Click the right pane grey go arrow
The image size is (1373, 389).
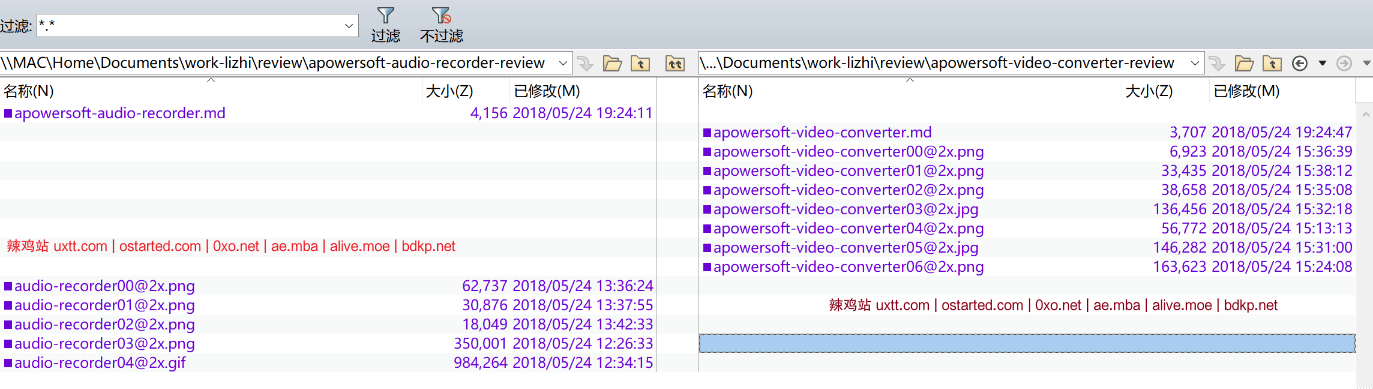pyautogui.click(x=1217, y=63)
